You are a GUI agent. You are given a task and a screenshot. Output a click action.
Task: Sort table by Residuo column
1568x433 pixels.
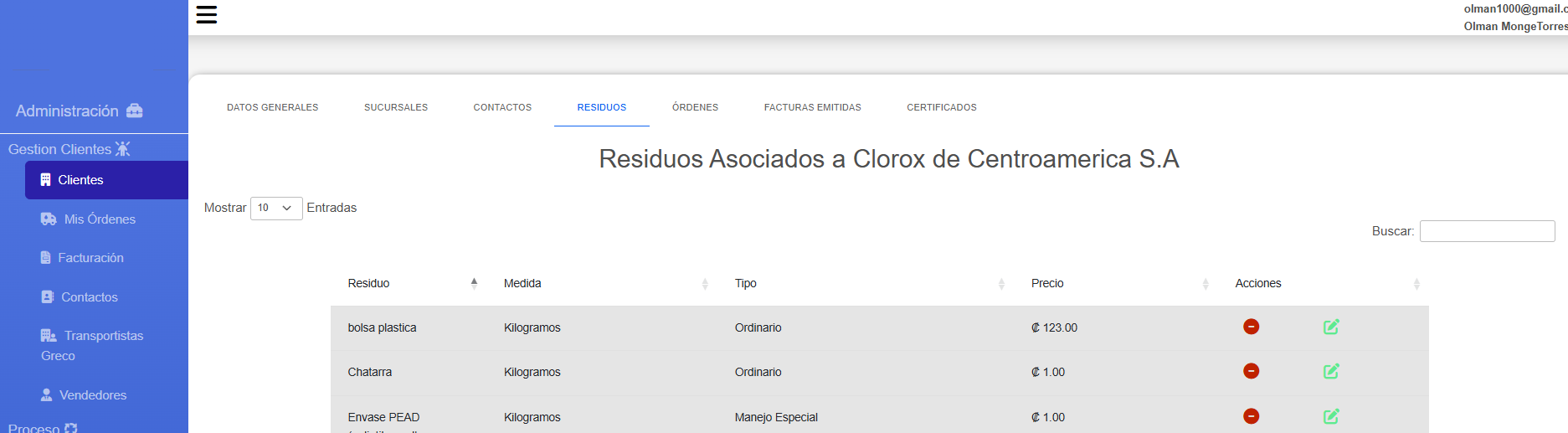(x=410, y=284)
